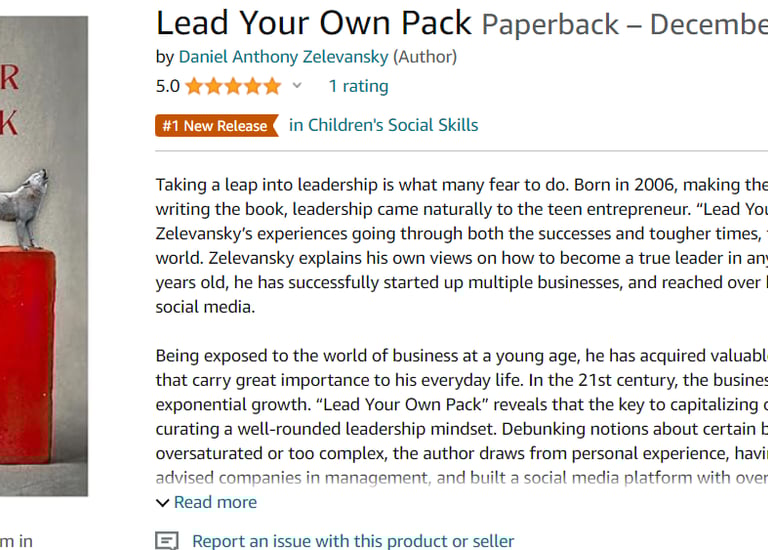Viewport: 768px width, 550px height.
Task: Click the first orange rating star
Action: point(194,86)
